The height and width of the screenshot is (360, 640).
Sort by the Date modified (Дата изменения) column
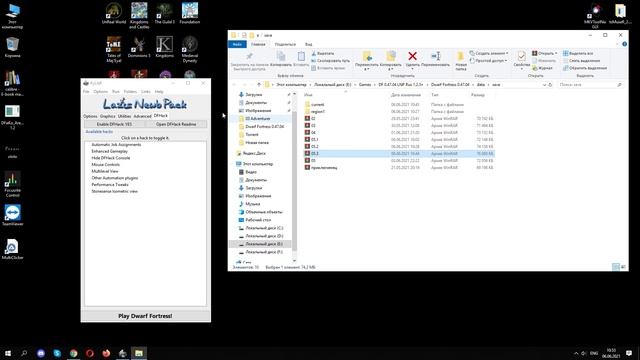pos(406,95)
